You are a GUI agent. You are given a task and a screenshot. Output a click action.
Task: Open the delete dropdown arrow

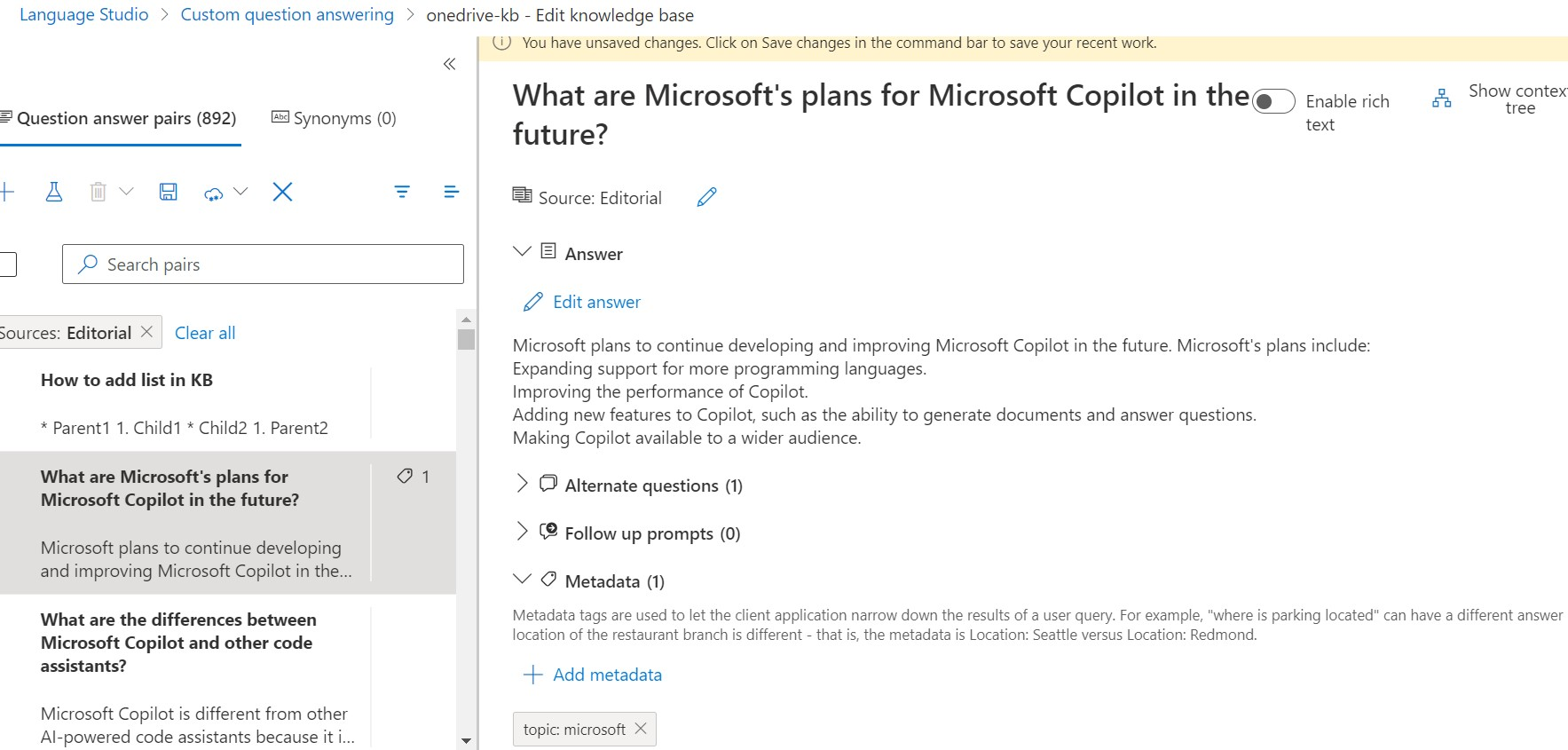127,192
